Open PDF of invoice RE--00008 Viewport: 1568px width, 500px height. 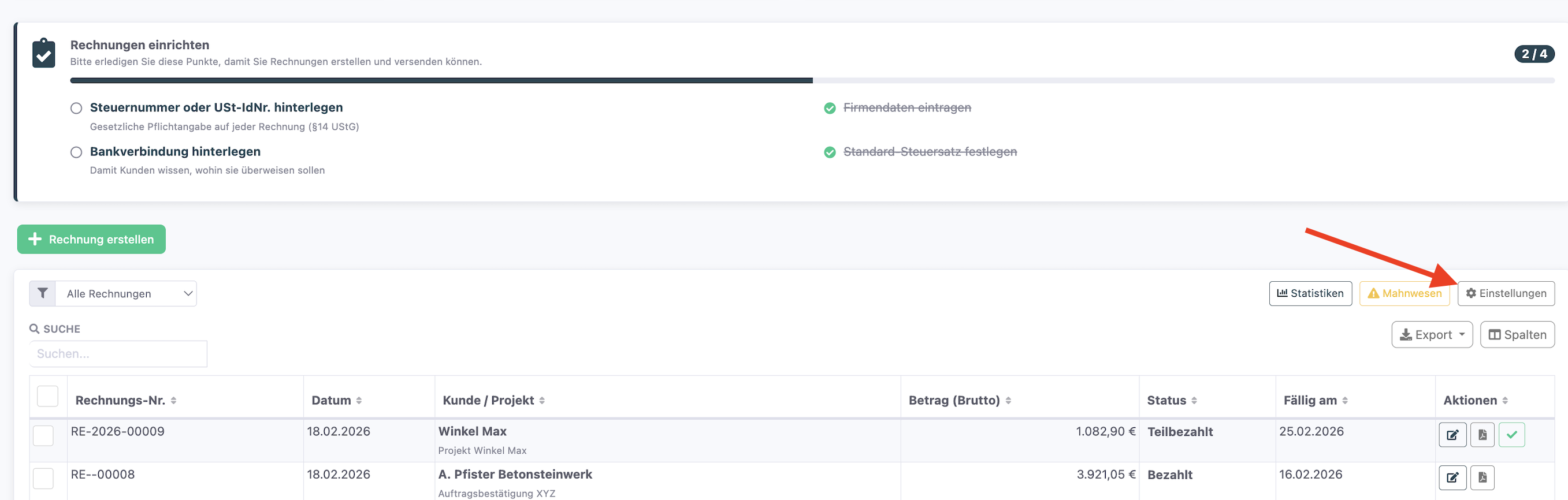click(1482, 477)
